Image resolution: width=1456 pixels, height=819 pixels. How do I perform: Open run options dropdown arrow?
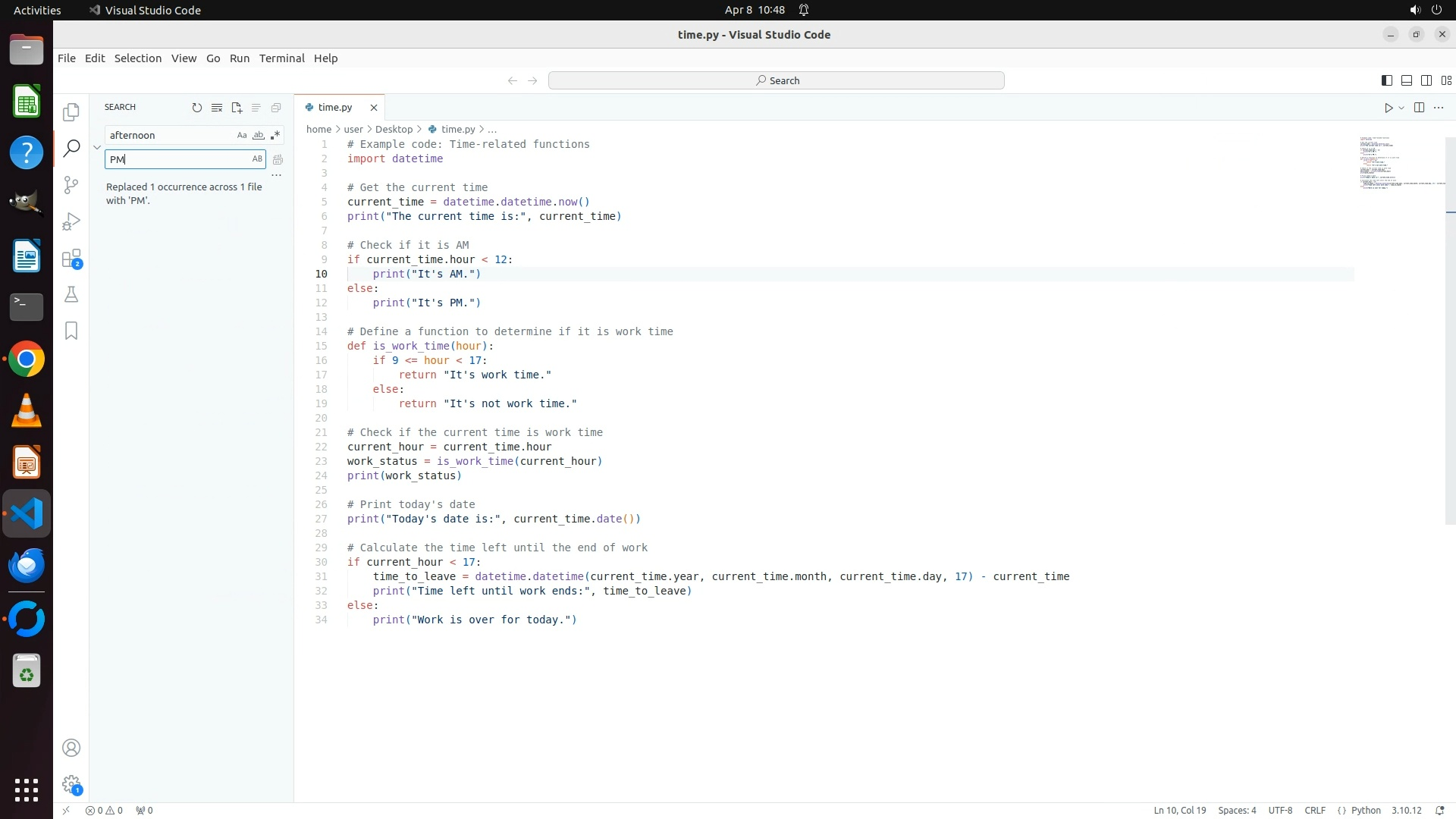pyautogui.click(x=1401, y=108)
